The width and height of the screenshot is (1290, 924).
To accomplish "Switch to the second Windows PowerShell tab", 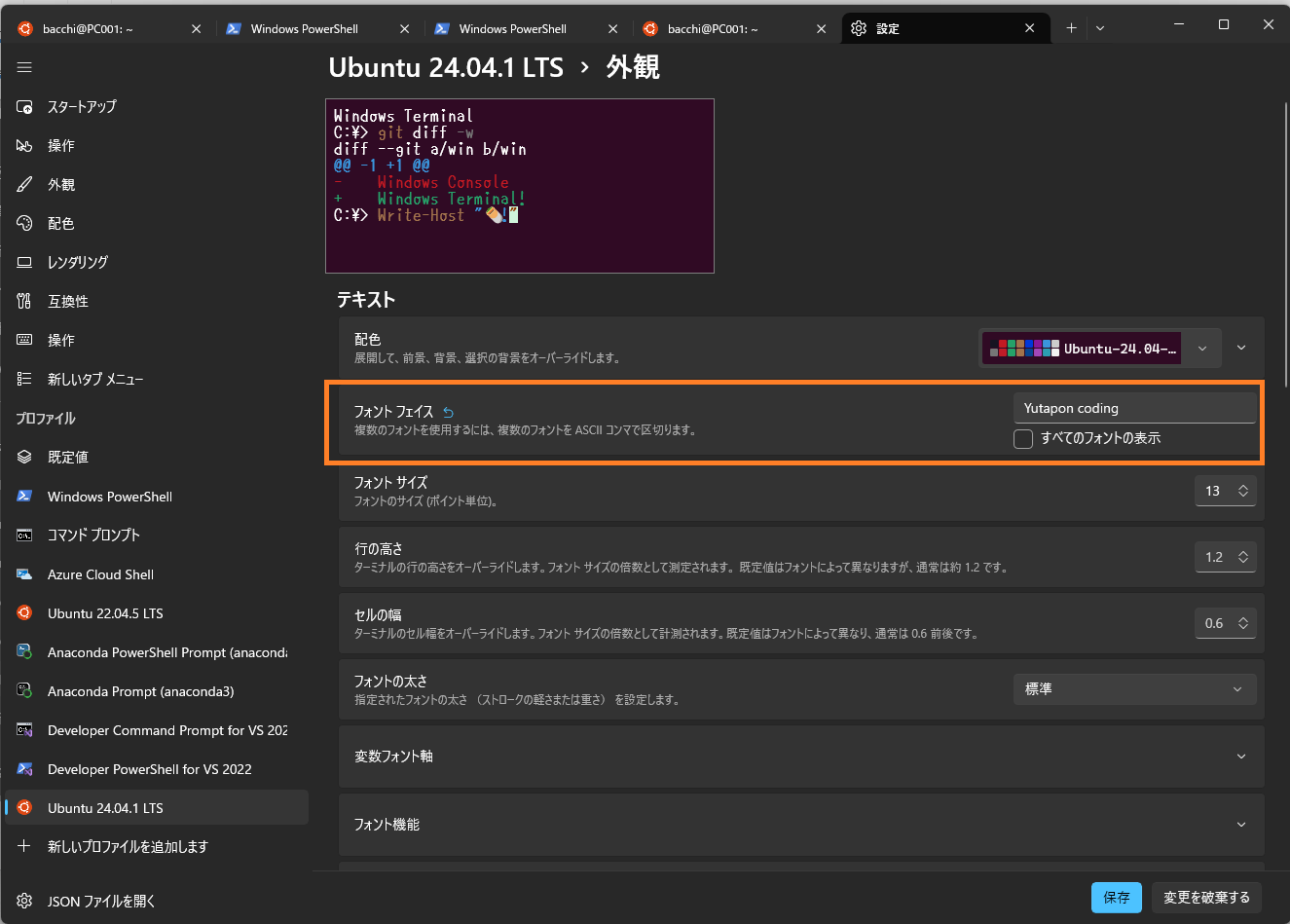I will coord(512,28).
